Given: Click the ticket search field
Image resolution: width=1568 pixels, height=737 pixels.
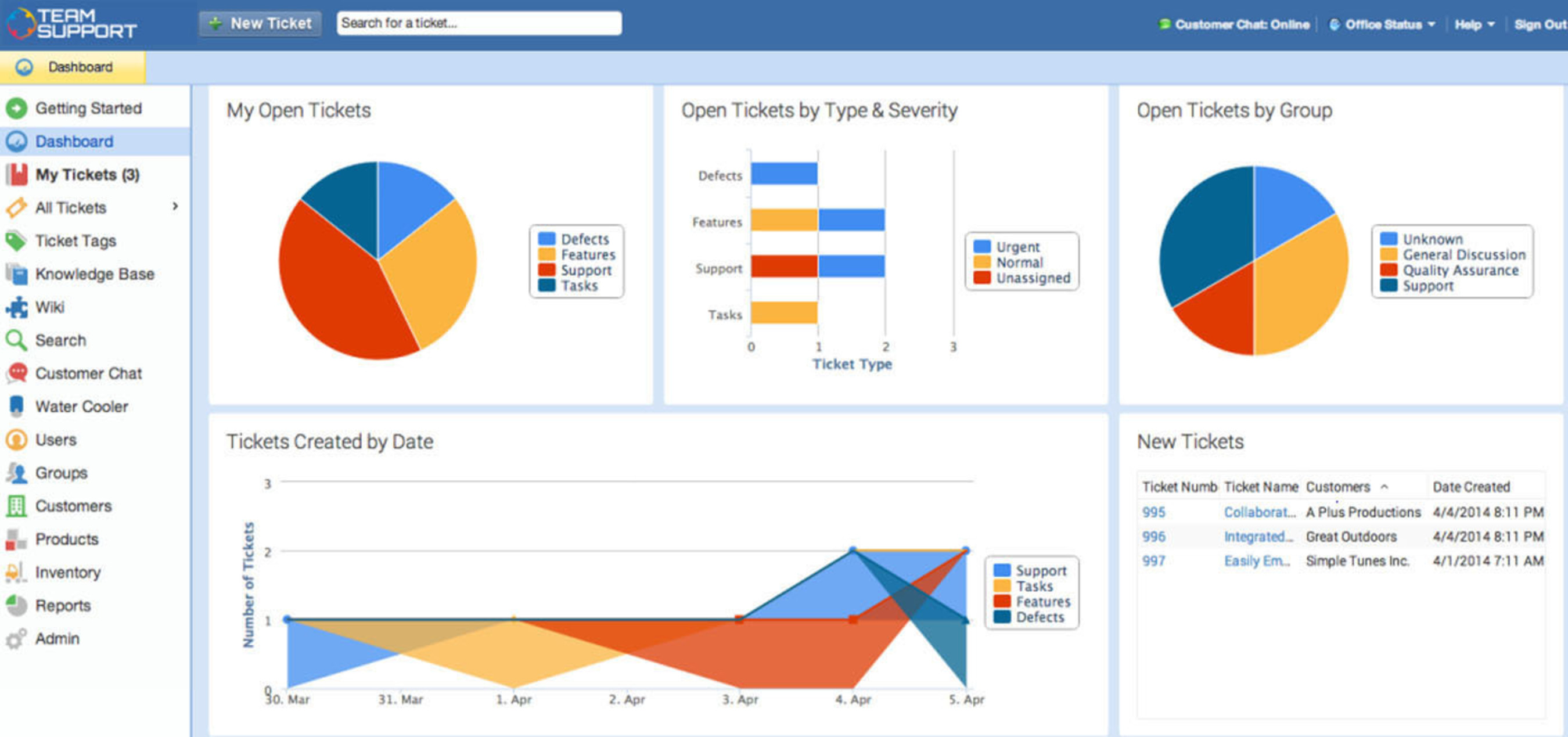Looking at the screenshot, I should (x=479, y=23).
